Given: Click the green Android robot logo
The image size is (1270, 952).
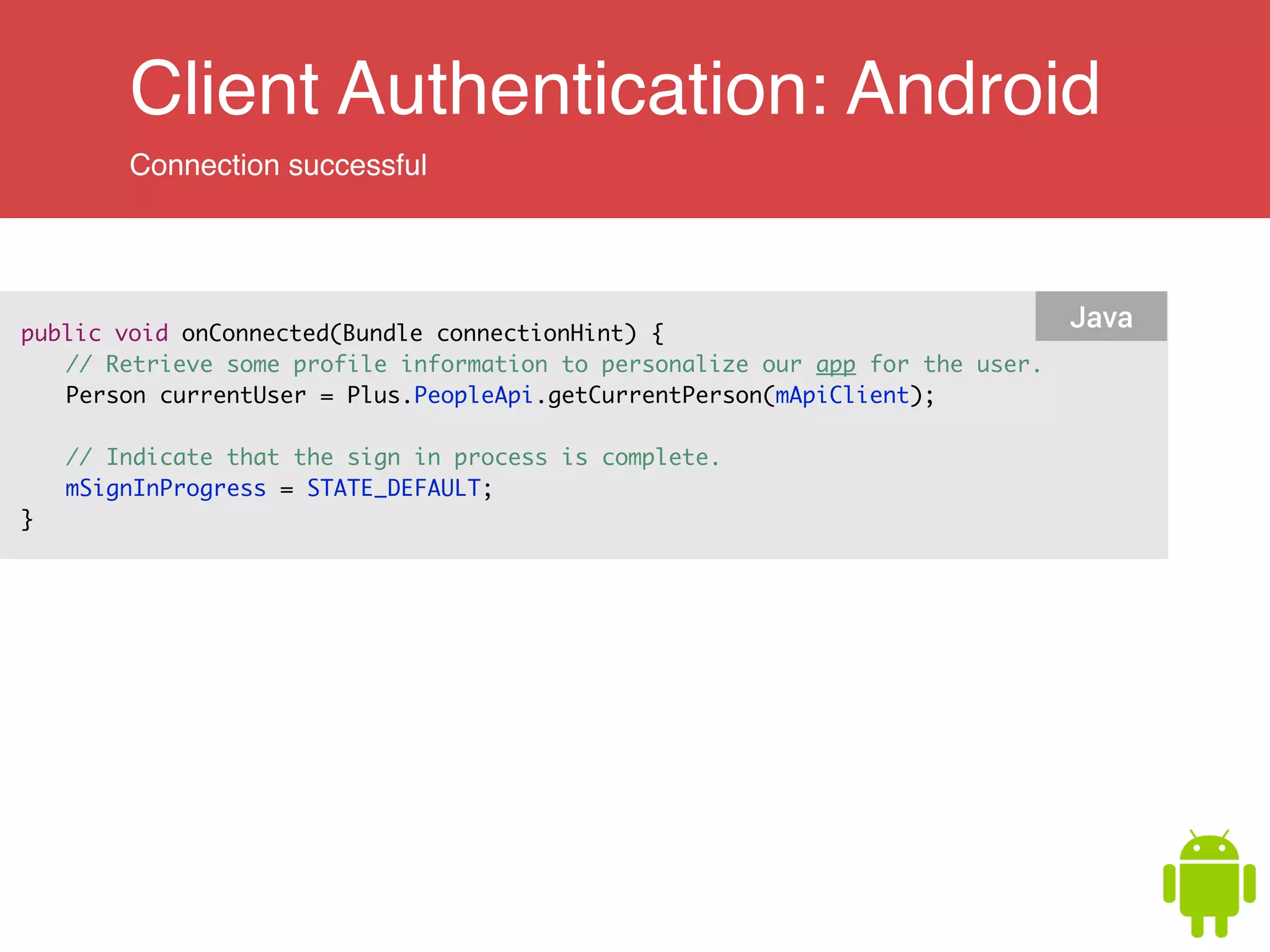Looking at the screenshot, I should (x=1209, y=883).
